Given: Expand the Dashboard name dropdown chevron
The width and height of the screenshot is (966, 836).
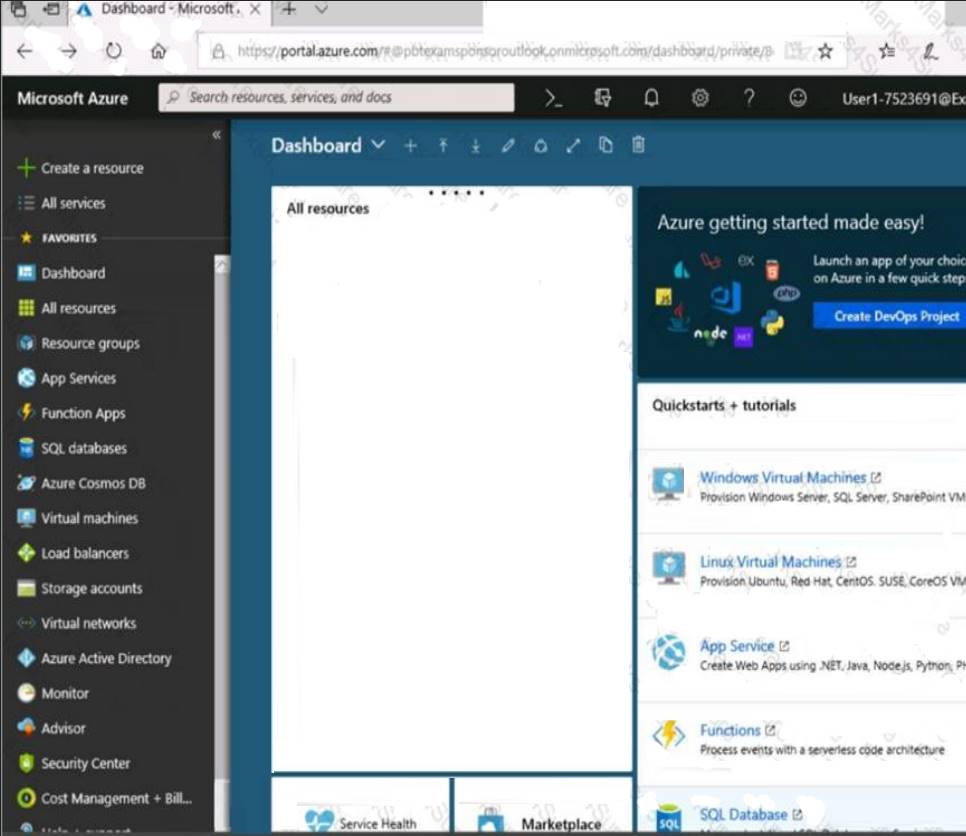Looking at the screenshot, I should 378,145.
